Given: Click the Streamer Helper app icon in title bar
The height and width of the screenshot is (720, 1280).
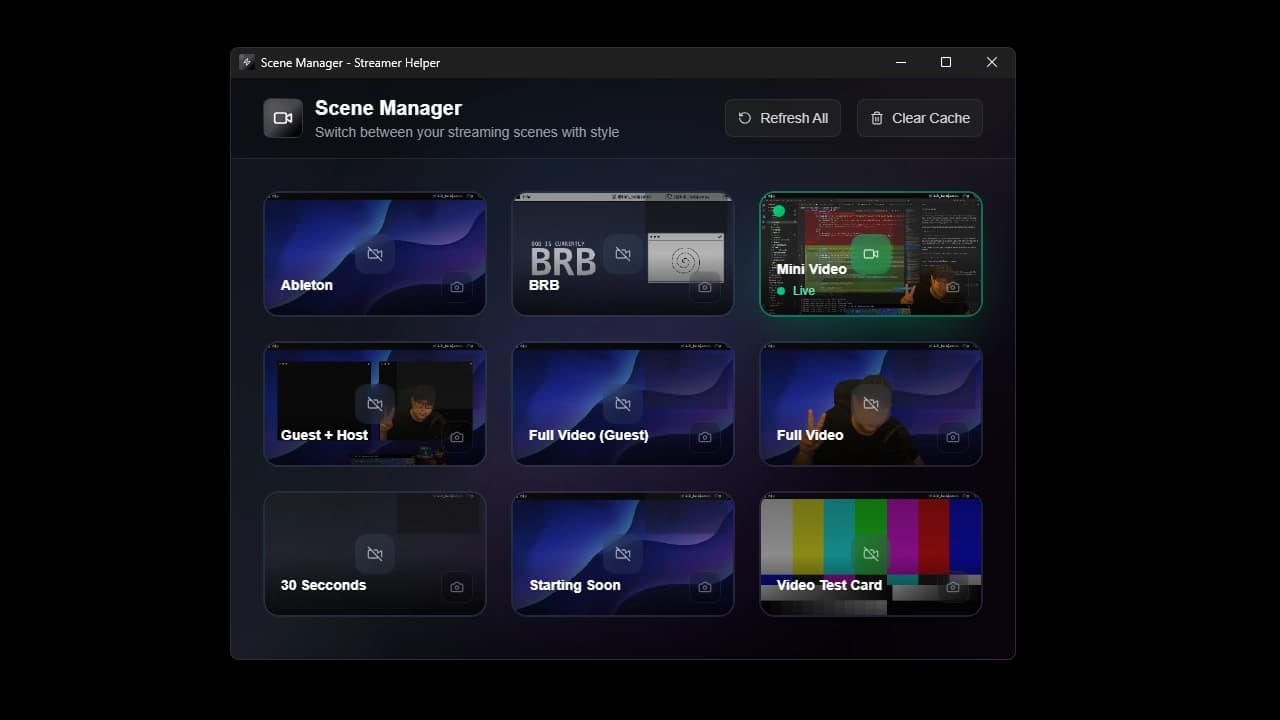Looking at the screenshot, I should (x=247, y=62).
